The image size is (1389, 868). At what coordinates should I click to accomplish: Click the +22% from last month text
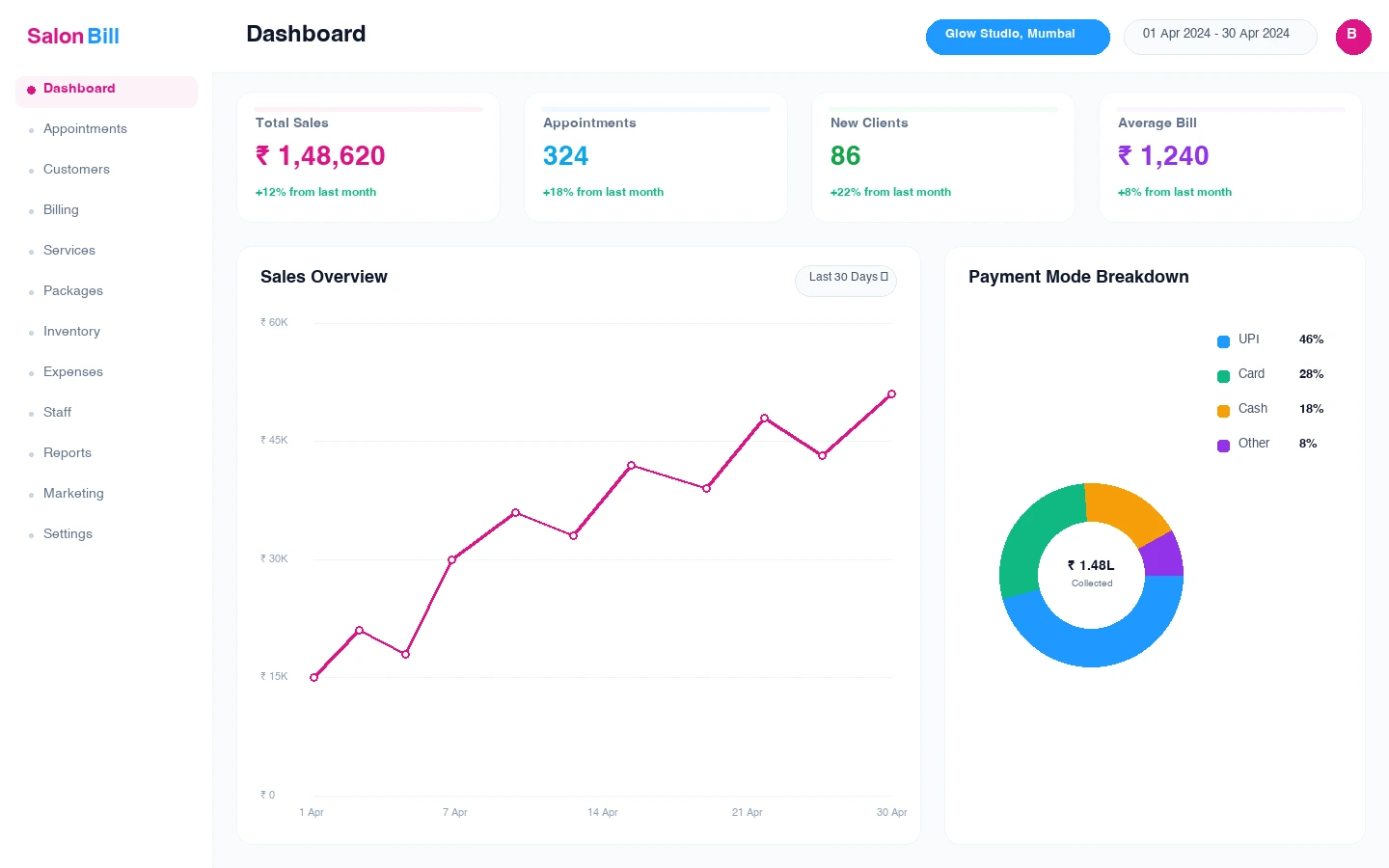point(890,192)
